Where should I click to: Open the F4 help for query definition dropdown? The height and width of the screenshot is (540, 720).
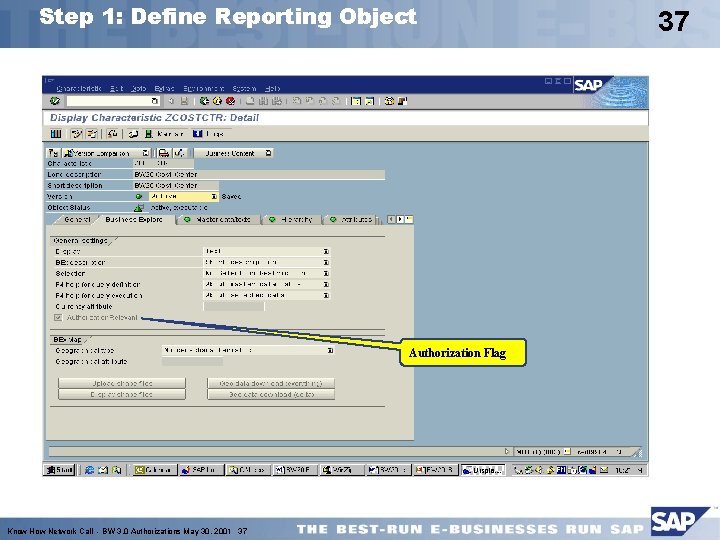[326, 284]
